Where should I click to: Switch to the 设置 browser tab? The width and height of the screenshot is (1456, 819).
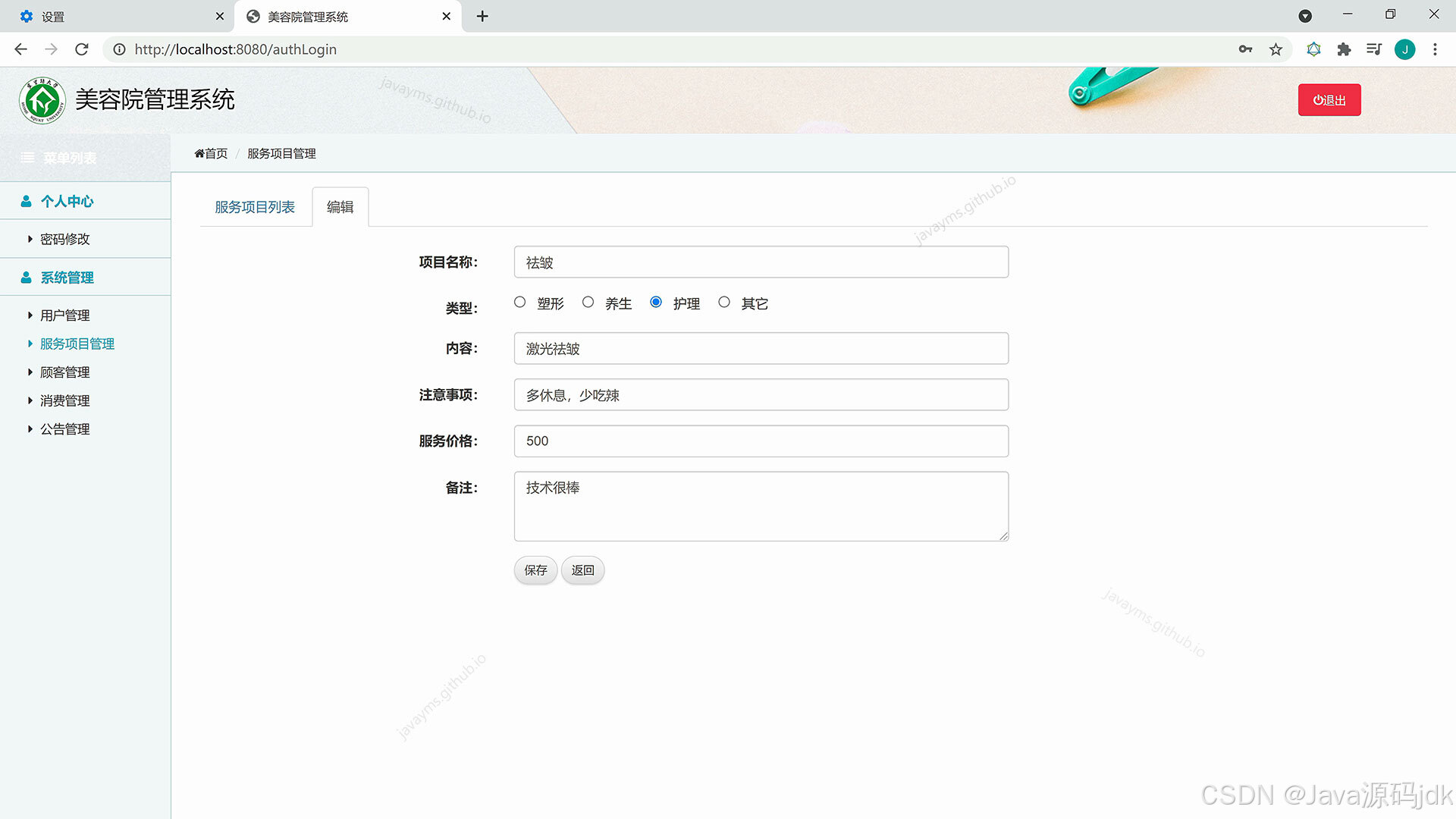coord(118,16)
